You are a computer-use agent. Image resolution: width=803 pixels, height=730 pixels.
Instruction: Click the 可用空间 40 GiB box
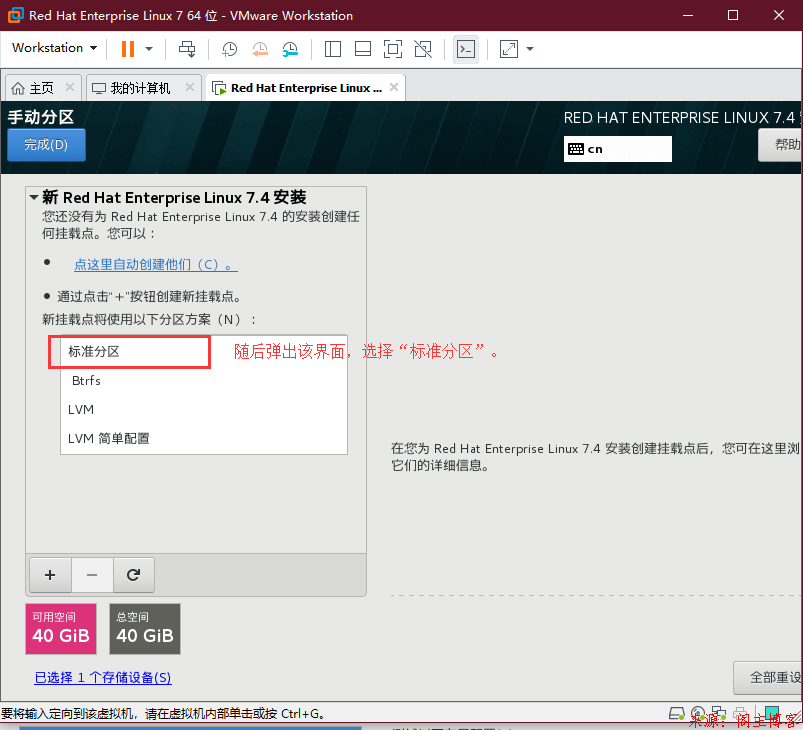coord(61,629)
